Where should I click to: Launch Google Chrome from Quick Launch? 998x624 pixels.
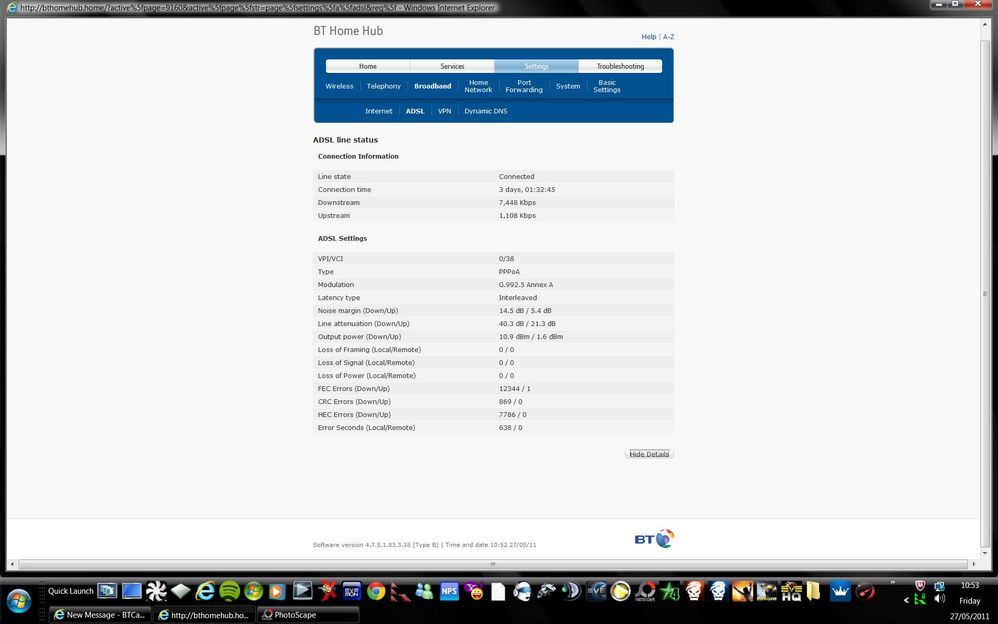coord(376,592)
